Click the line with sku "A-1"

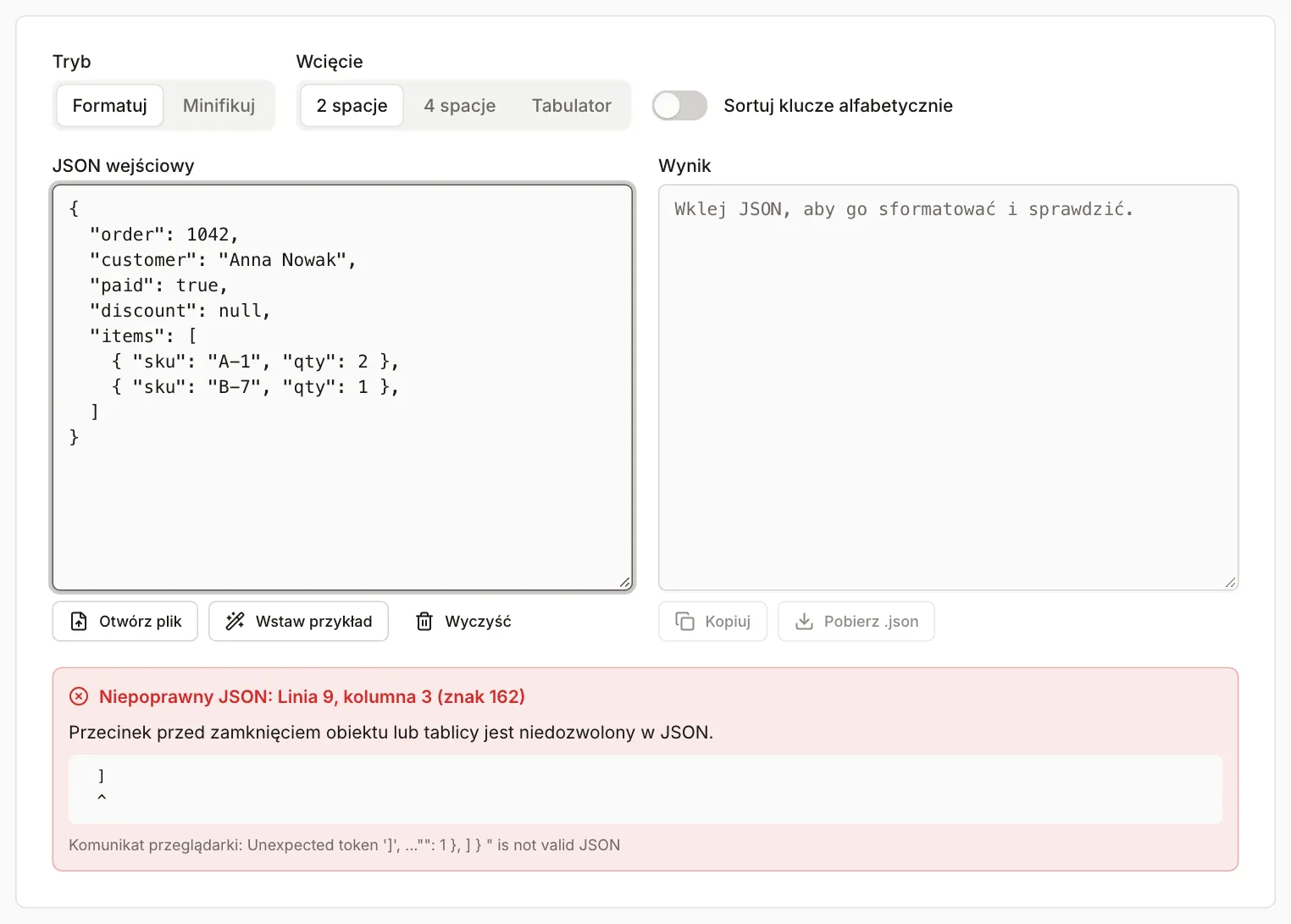click(255, 362)
